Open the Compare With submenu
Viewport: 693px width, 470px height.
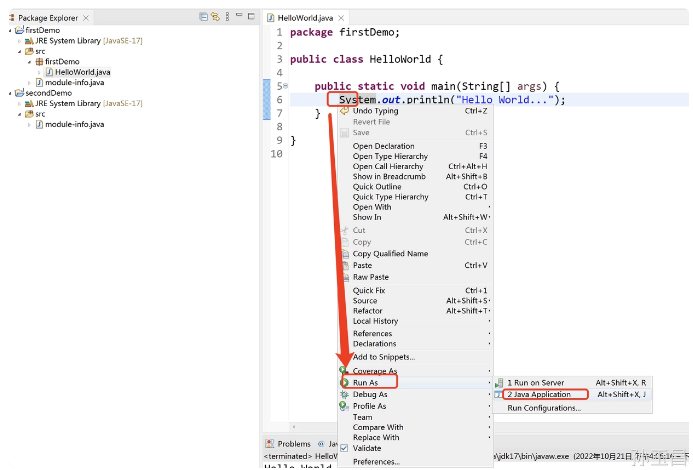(415, 427)
